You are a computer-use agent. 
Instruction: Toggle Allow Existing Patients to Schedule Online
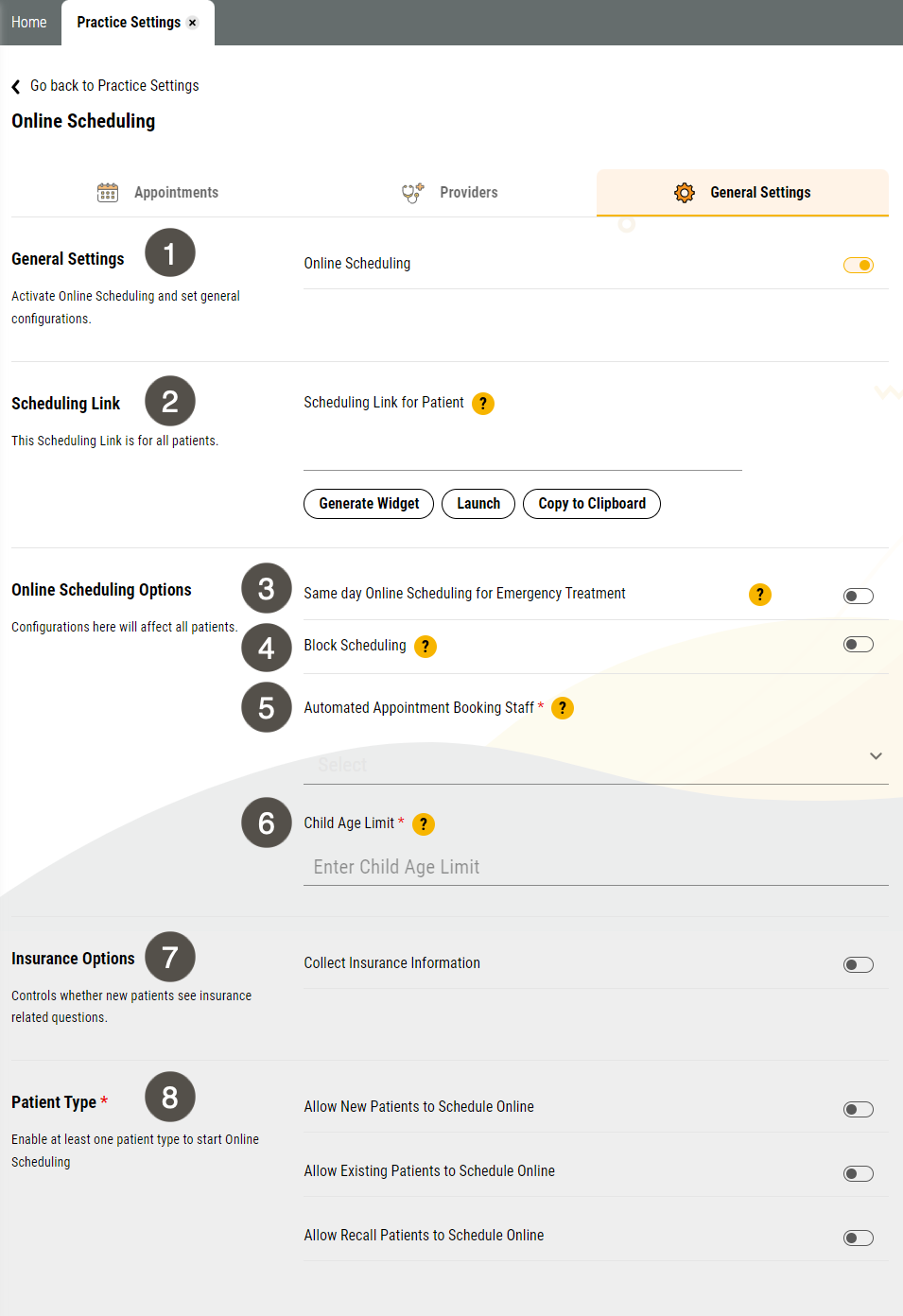[859, 1173]
